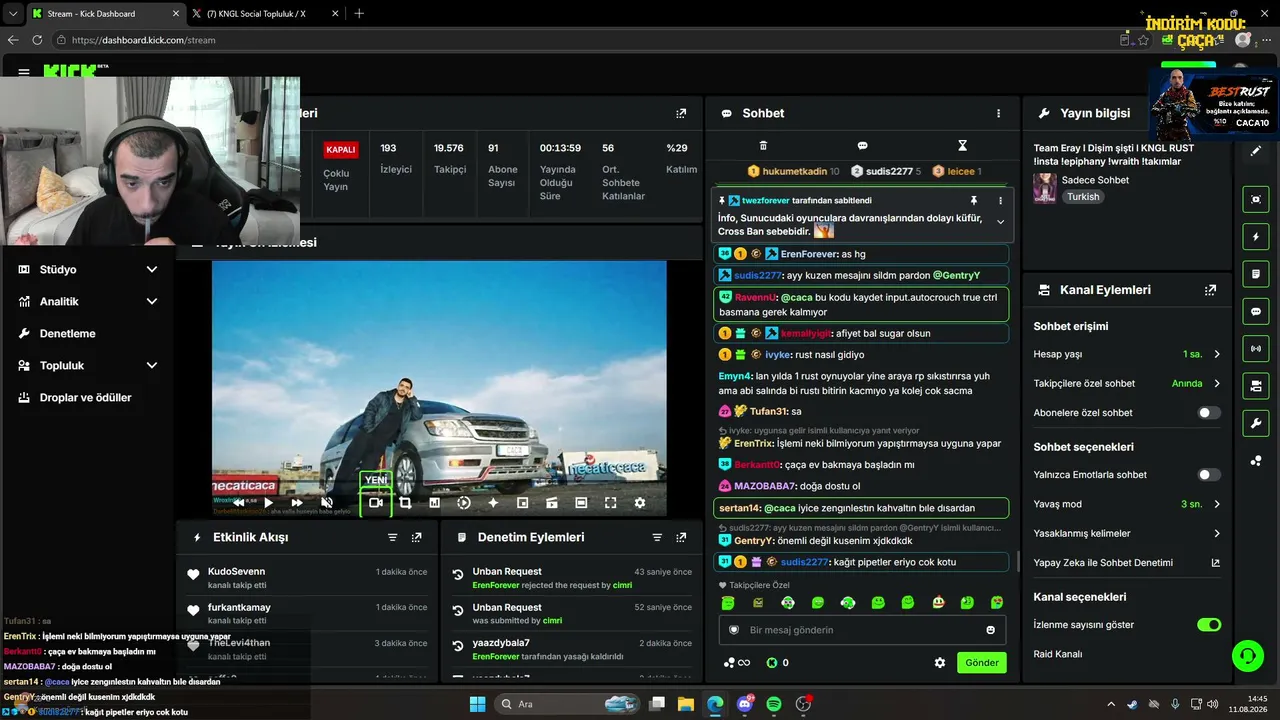Click the wrench icon in right sidebar
1280x720 pixels.
(x=1256, y=423)
